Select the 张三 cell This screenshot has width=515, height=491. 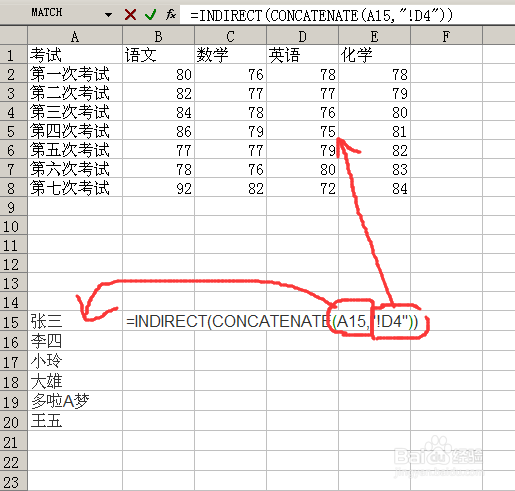pos(75,321)
